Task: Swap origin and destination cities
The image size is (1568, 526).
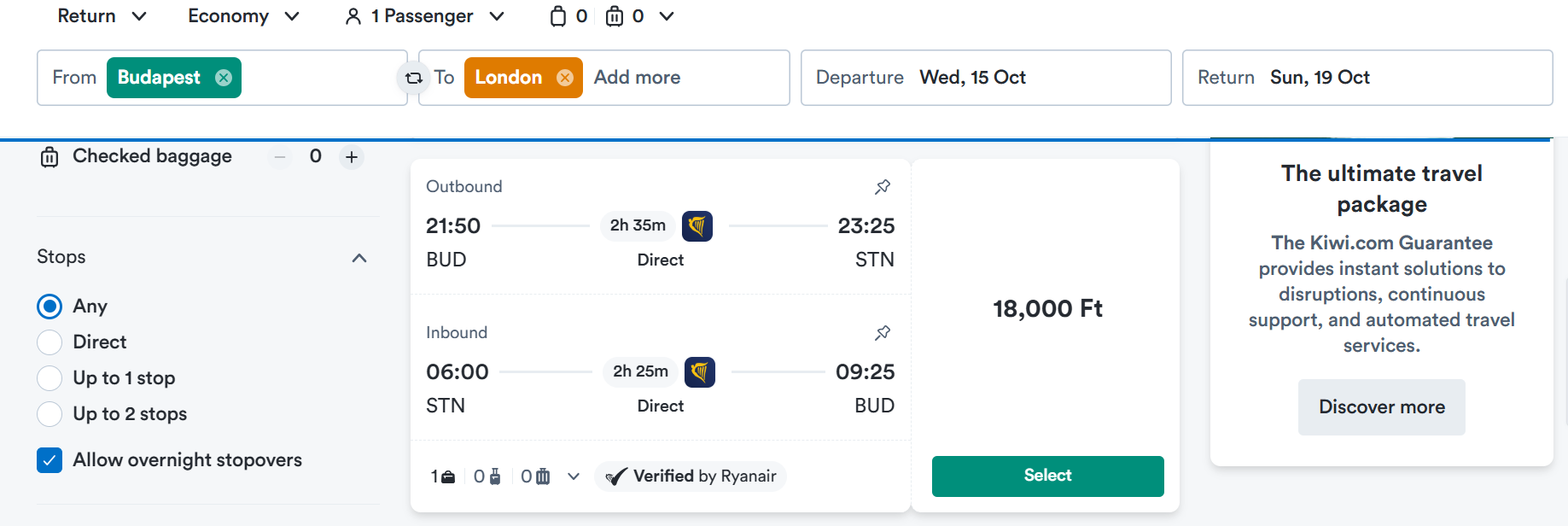Action: pos(414,78)
